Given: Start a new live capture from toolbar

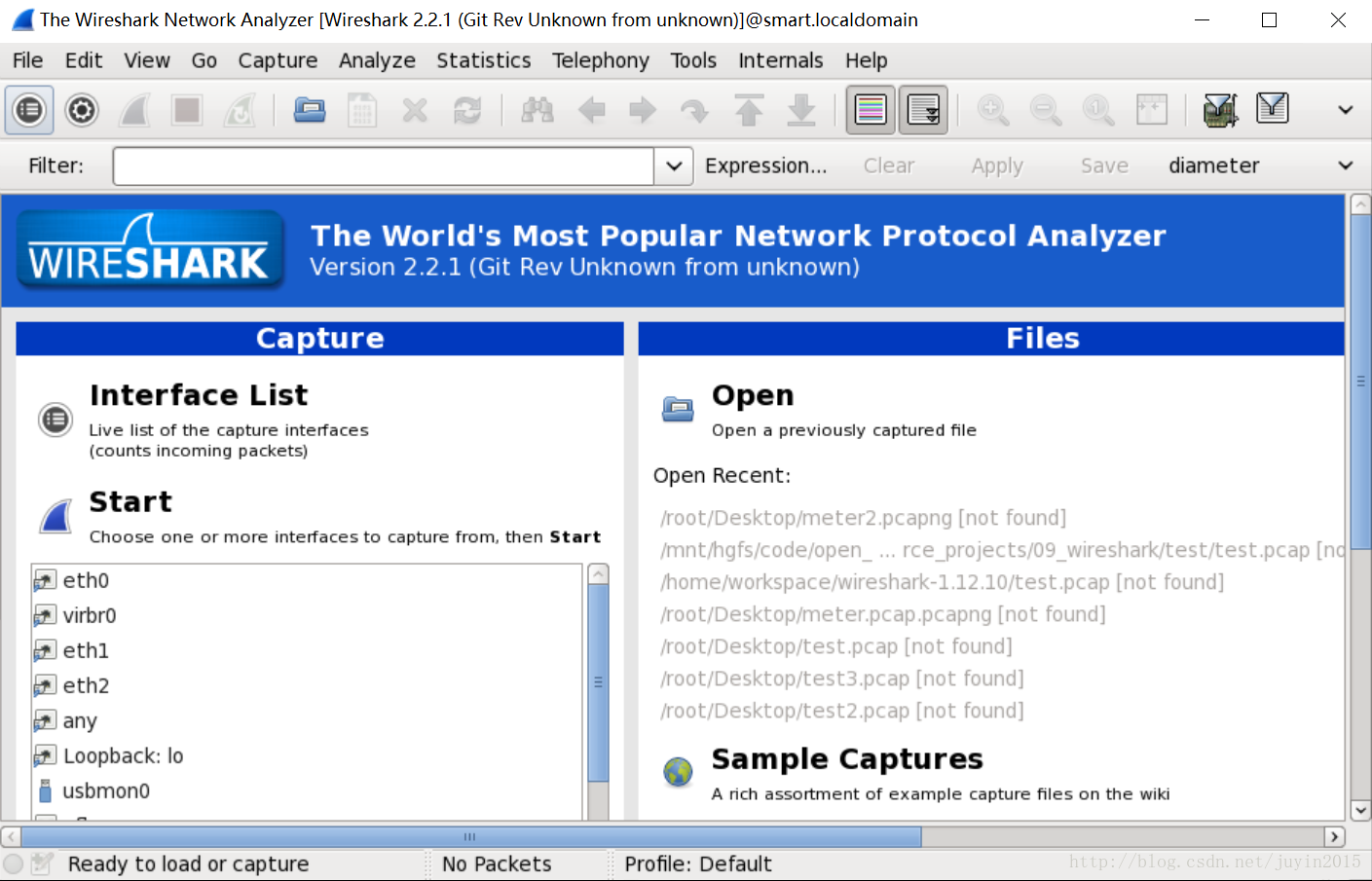Looking at the screenshot, I should (134, 110).
